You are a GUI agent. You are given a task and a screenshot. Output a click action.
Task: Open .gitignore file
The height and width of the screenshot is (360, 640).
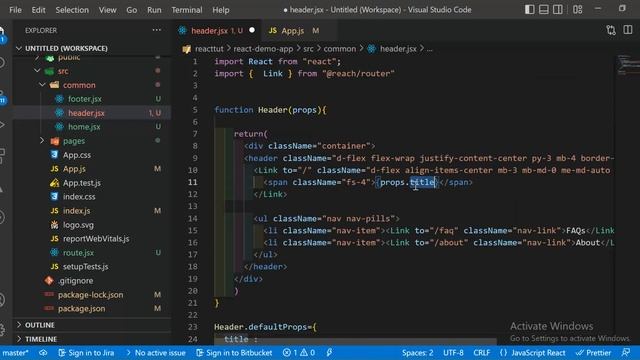pyautogui.click(x=92, y=280)
